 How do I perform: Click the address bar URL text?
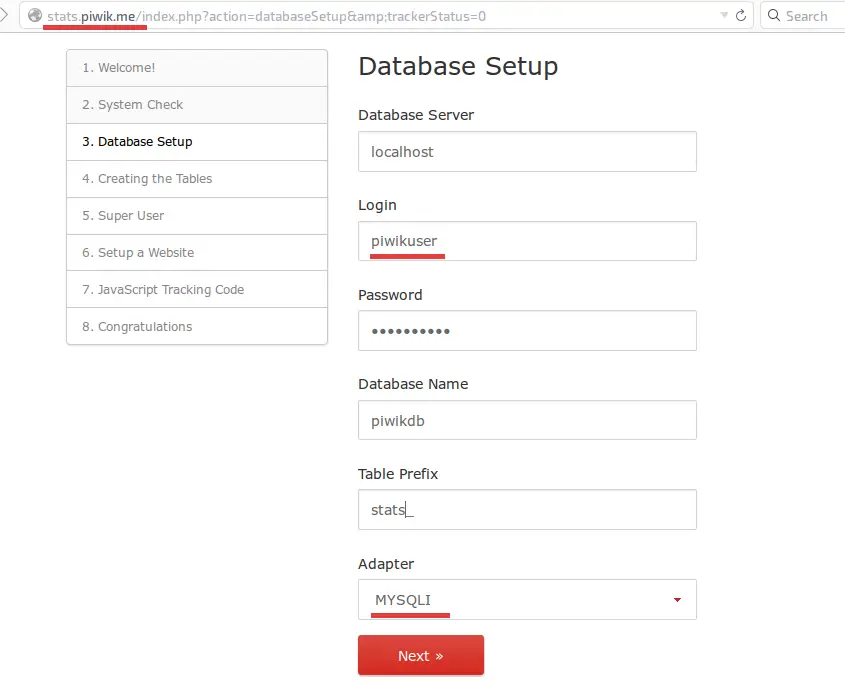[266, 16]
